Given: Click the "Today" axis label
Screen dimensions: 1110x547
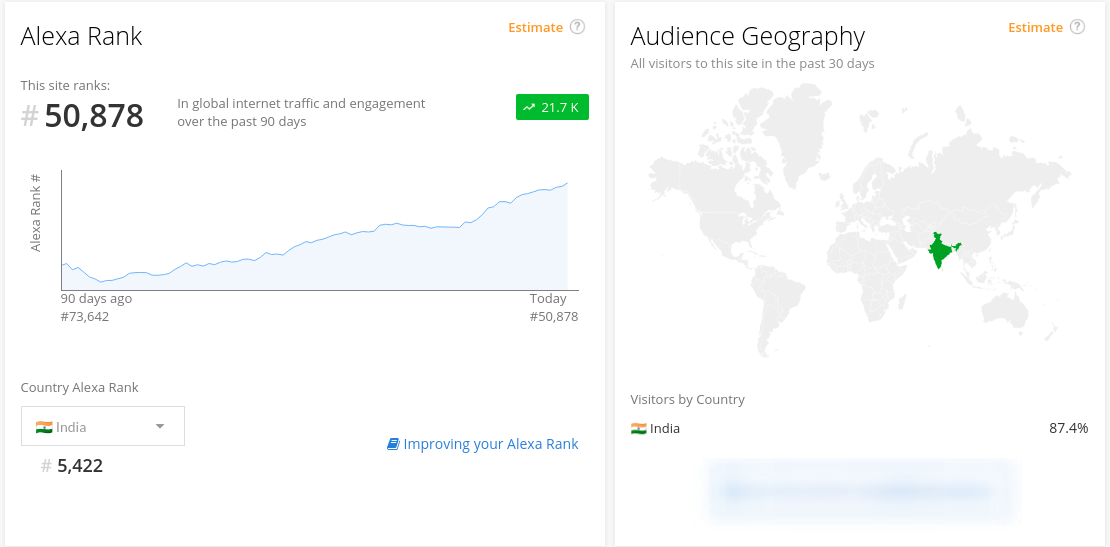Looking at the screenshot, I should [548, 298].
